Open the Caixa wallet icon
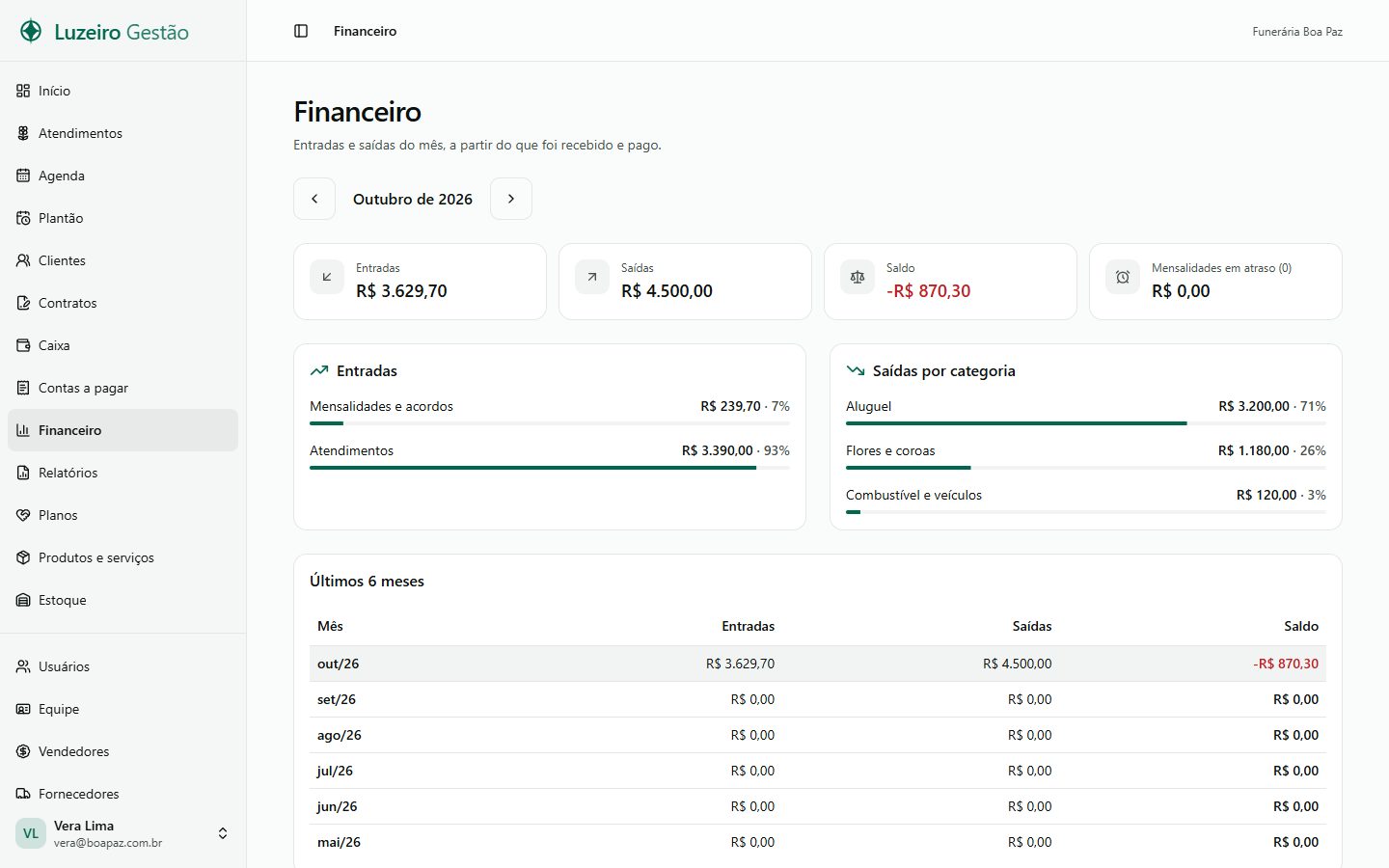 coord(23,345)
